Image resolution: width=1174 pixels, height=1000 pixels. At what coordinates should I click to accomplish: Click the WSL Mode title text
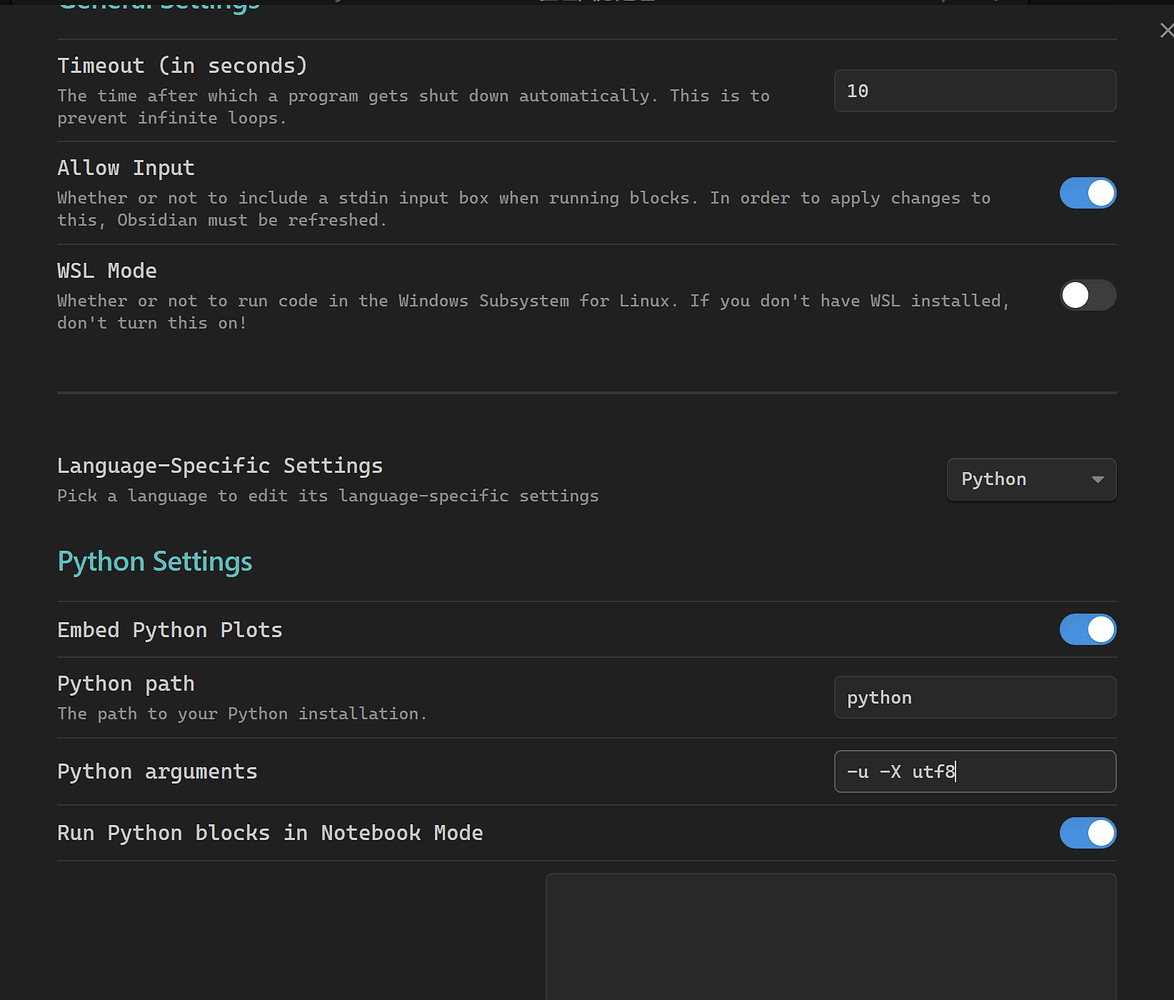107,271
